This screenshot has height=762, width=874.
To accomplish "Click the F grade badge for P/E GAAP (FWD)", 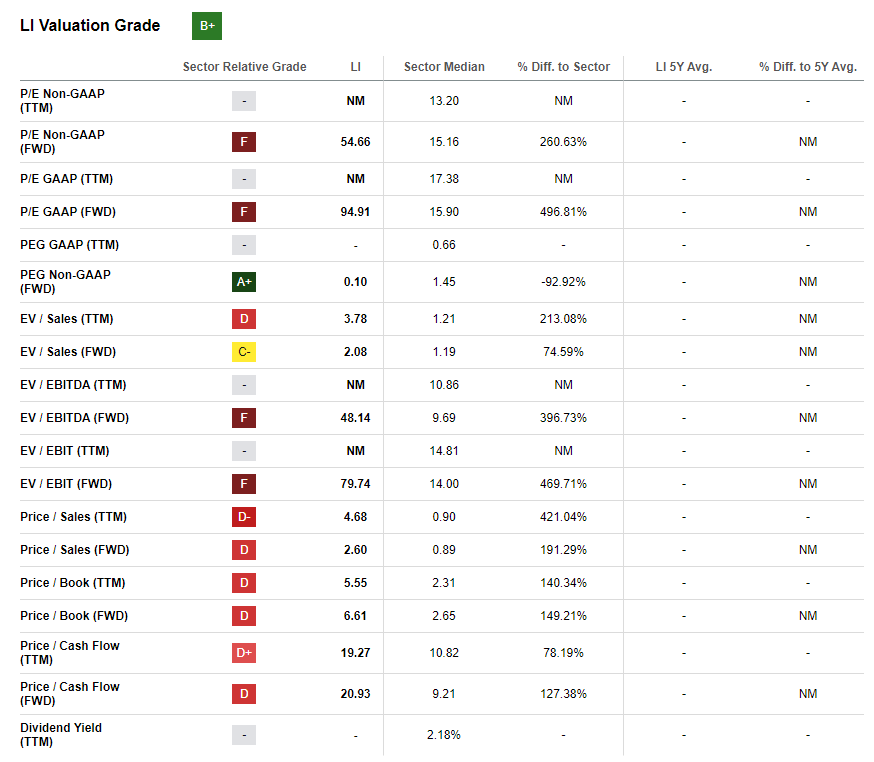I will tap(244, 212).
